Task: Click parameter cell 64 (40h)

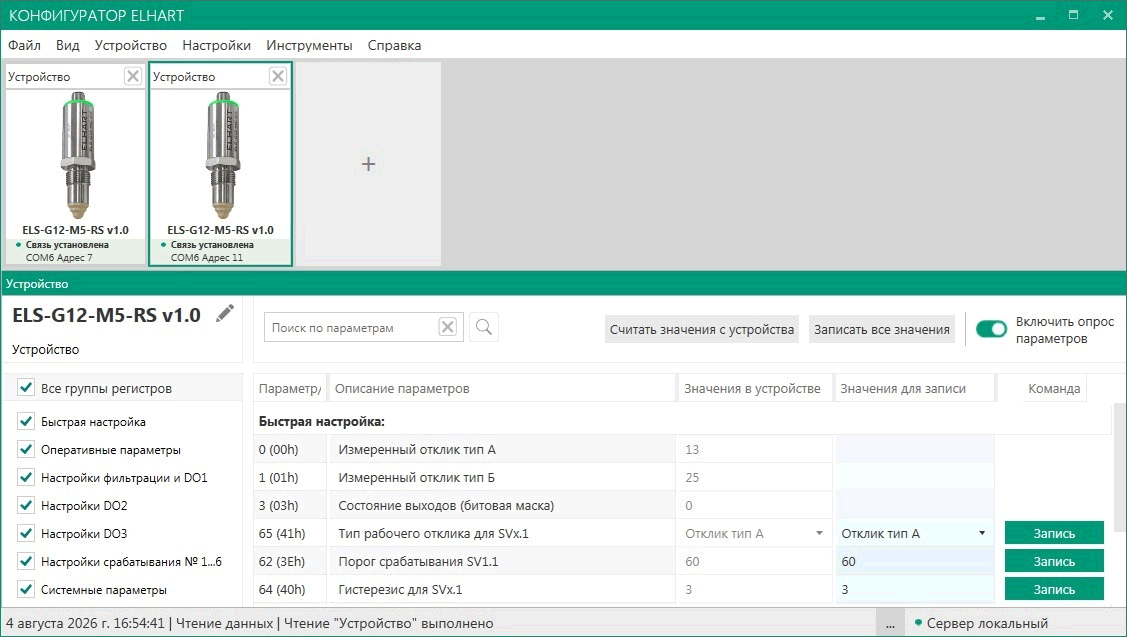Action: pos(290,590)
